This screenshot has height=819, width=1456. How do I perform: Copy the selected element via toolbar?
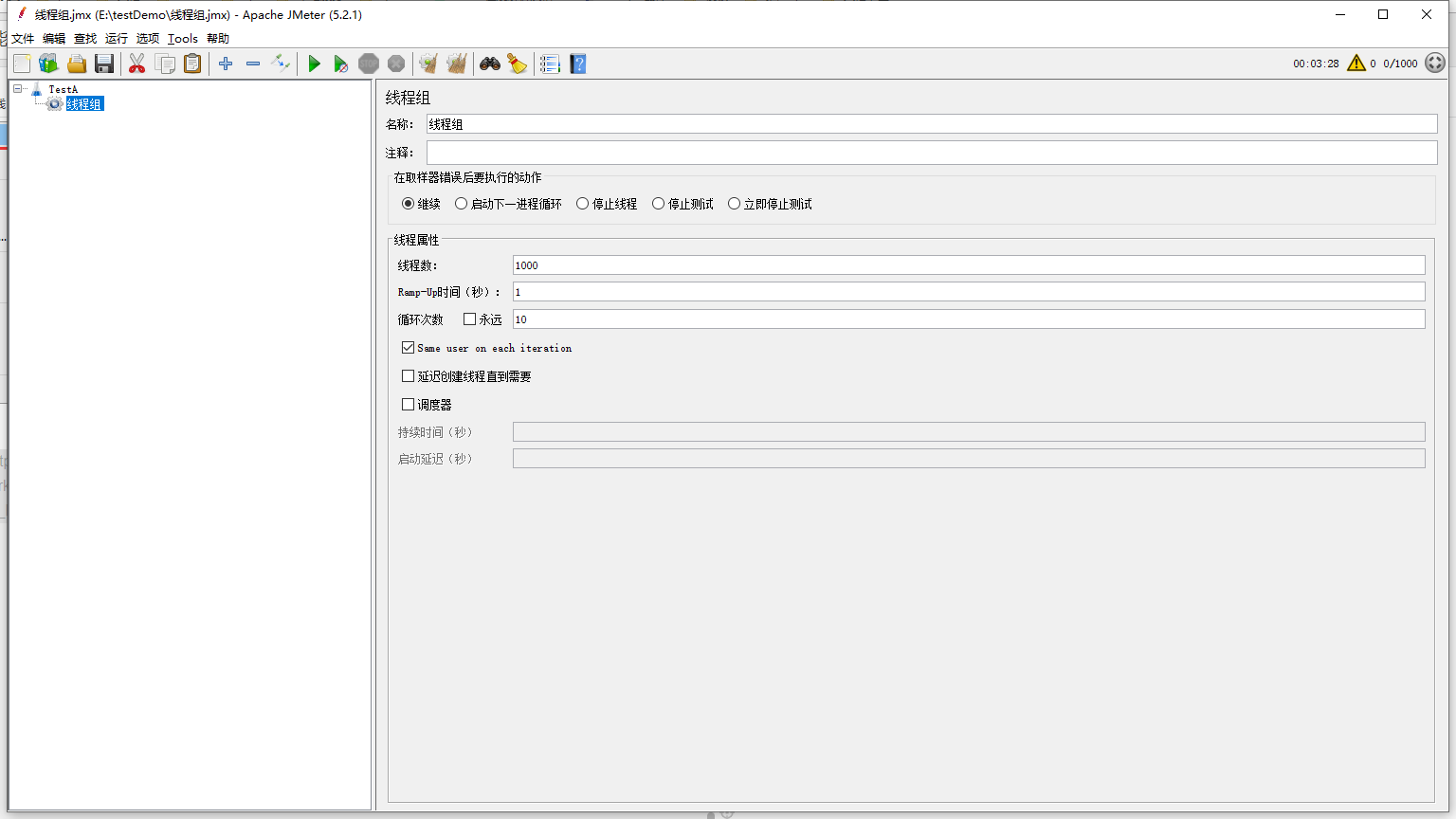(165, 64)
